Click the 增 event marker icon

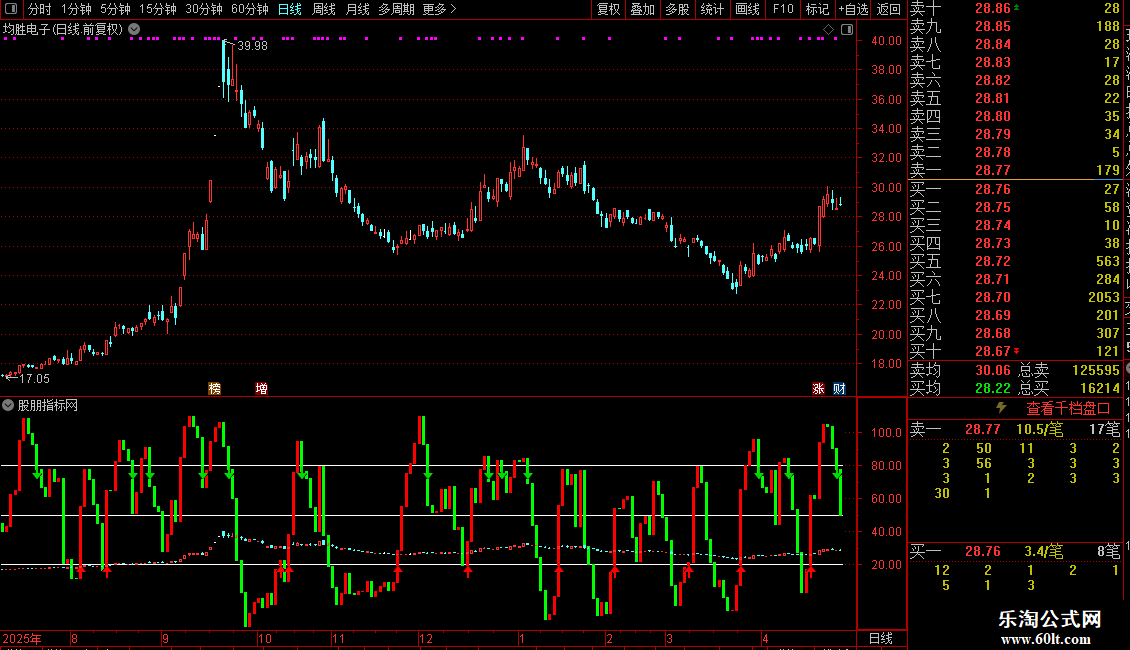click(262, 388)
